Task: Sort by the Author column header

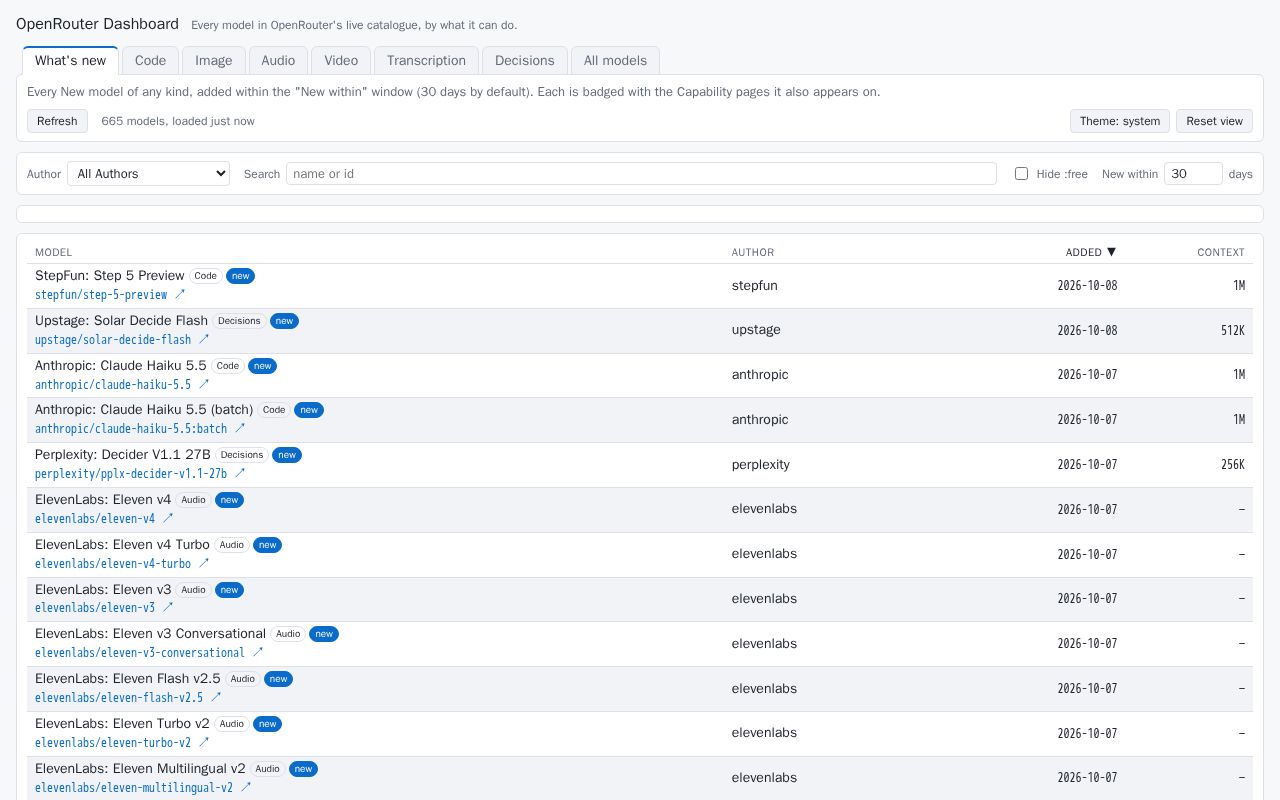Action: point(753,252)
